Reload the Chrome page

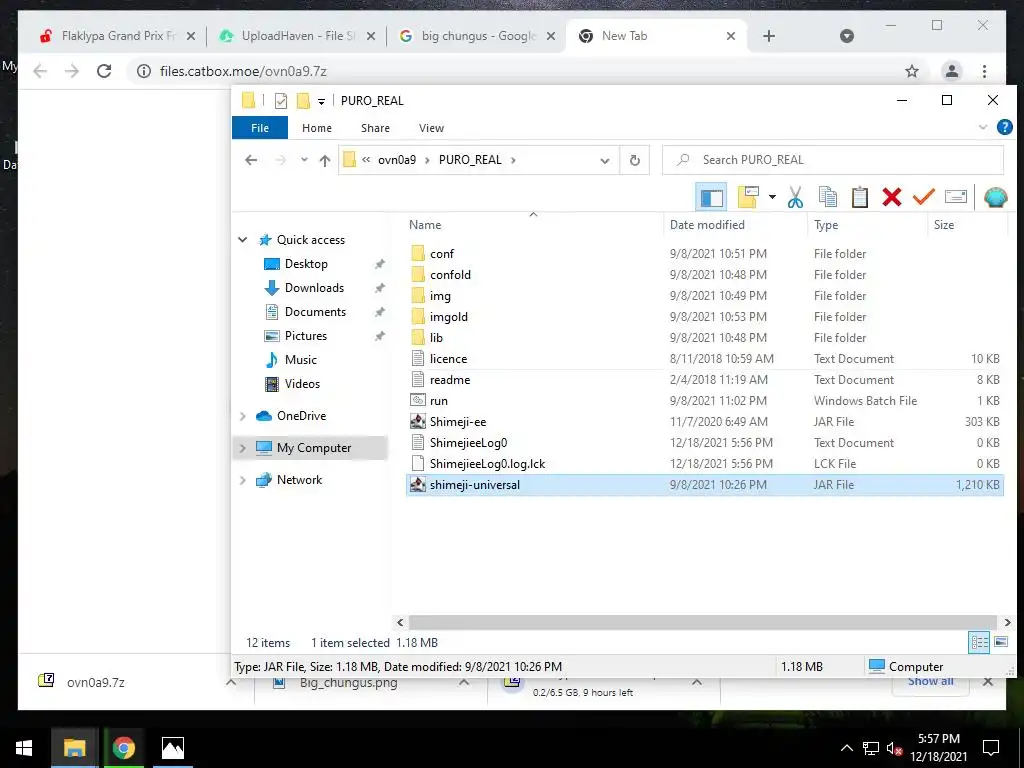pos(104,71)
